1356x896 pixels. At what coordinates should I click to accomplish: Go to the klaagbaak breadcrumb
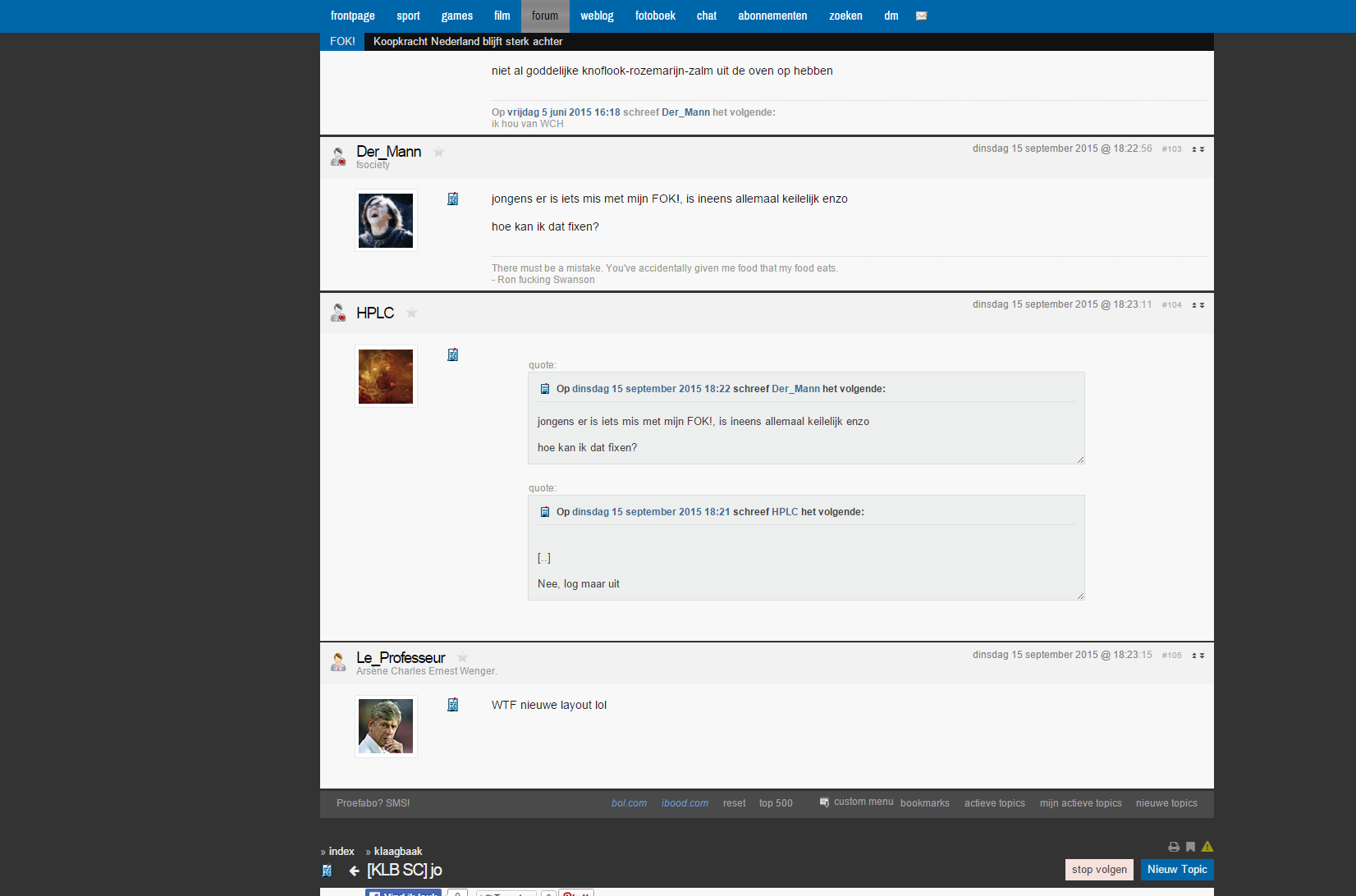tap(398, 851)
